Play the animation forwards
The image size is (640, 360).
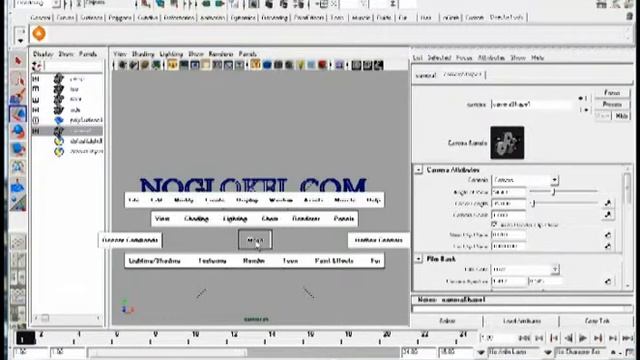tap(583, 338)
